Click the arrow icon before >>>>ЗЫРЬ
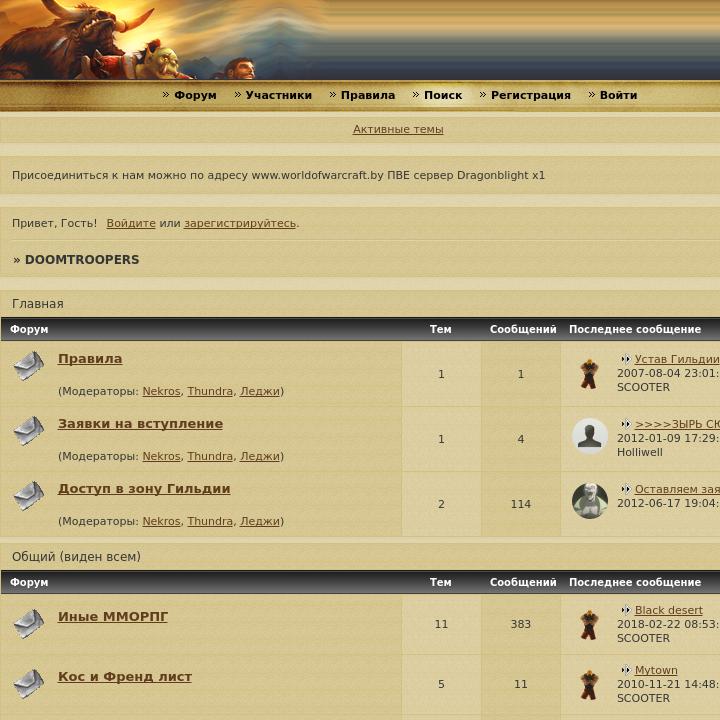 [625, 424]
